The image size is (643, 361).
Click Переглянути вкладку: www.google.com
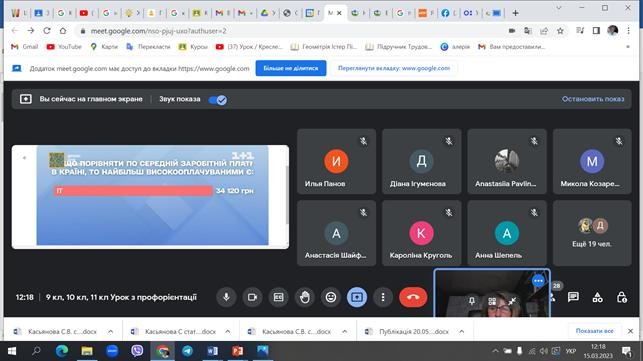[394, 68]
